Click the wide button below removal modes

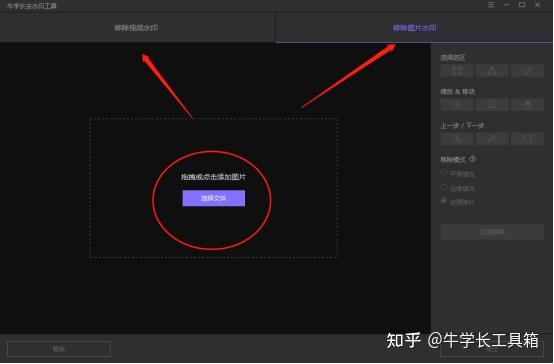[492, 232]
